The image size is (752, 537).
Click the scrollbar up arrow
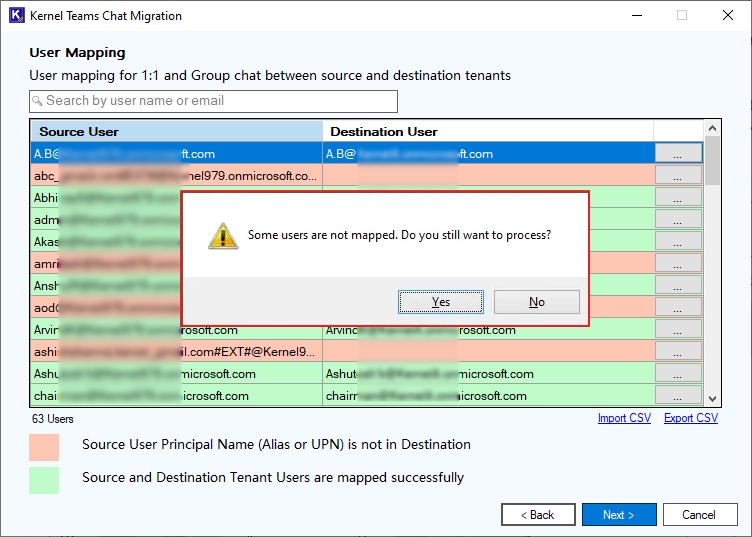click(x=712, y=128)
